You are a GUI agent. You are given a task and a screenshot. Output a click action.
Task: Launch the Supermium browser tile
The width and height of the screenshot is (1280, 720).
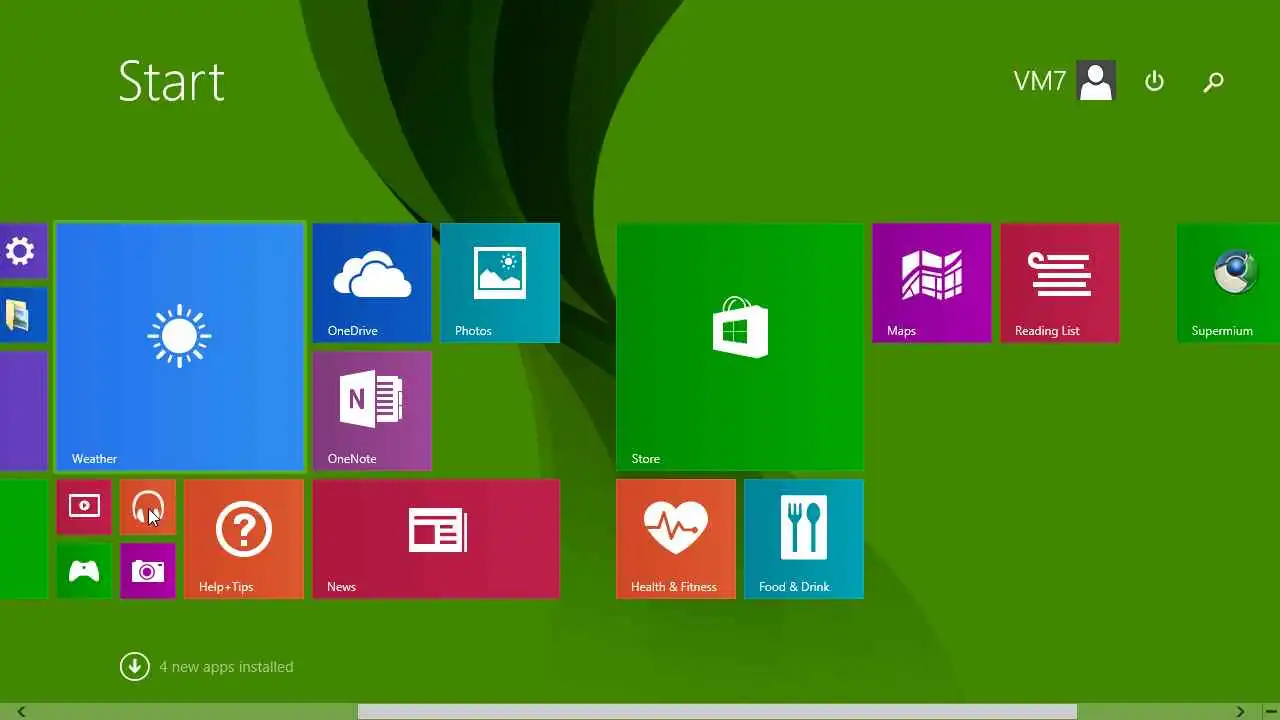point(1228,283)
